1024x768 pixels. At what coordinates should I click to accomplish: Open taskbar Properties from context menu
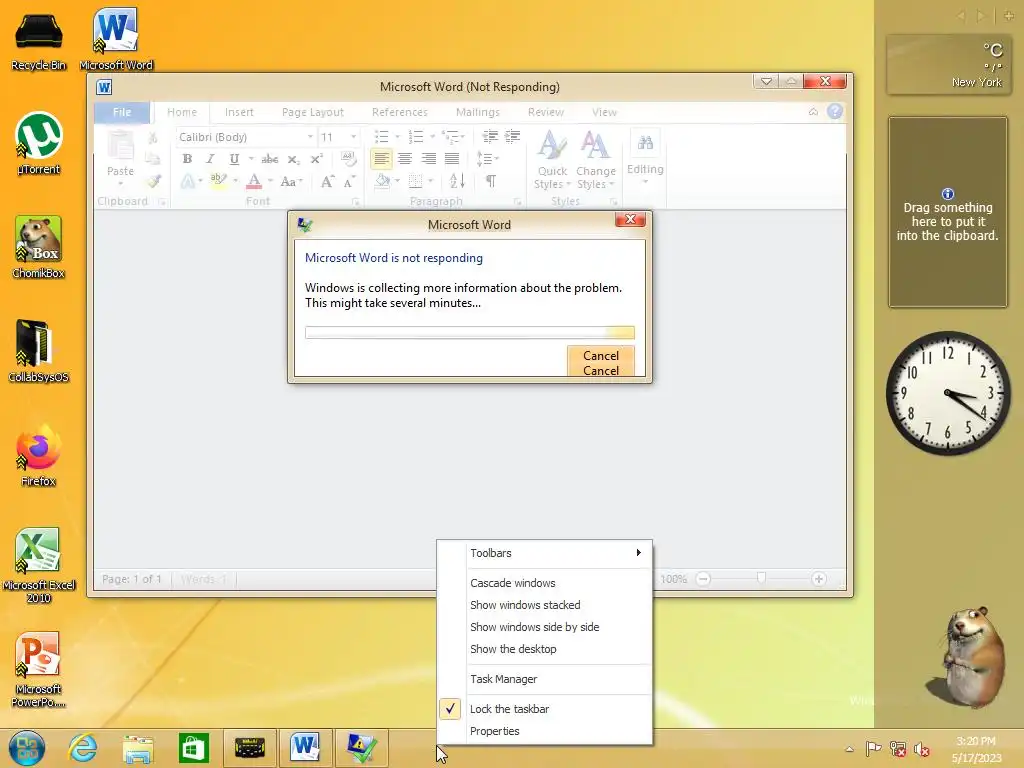click(494, 731)
